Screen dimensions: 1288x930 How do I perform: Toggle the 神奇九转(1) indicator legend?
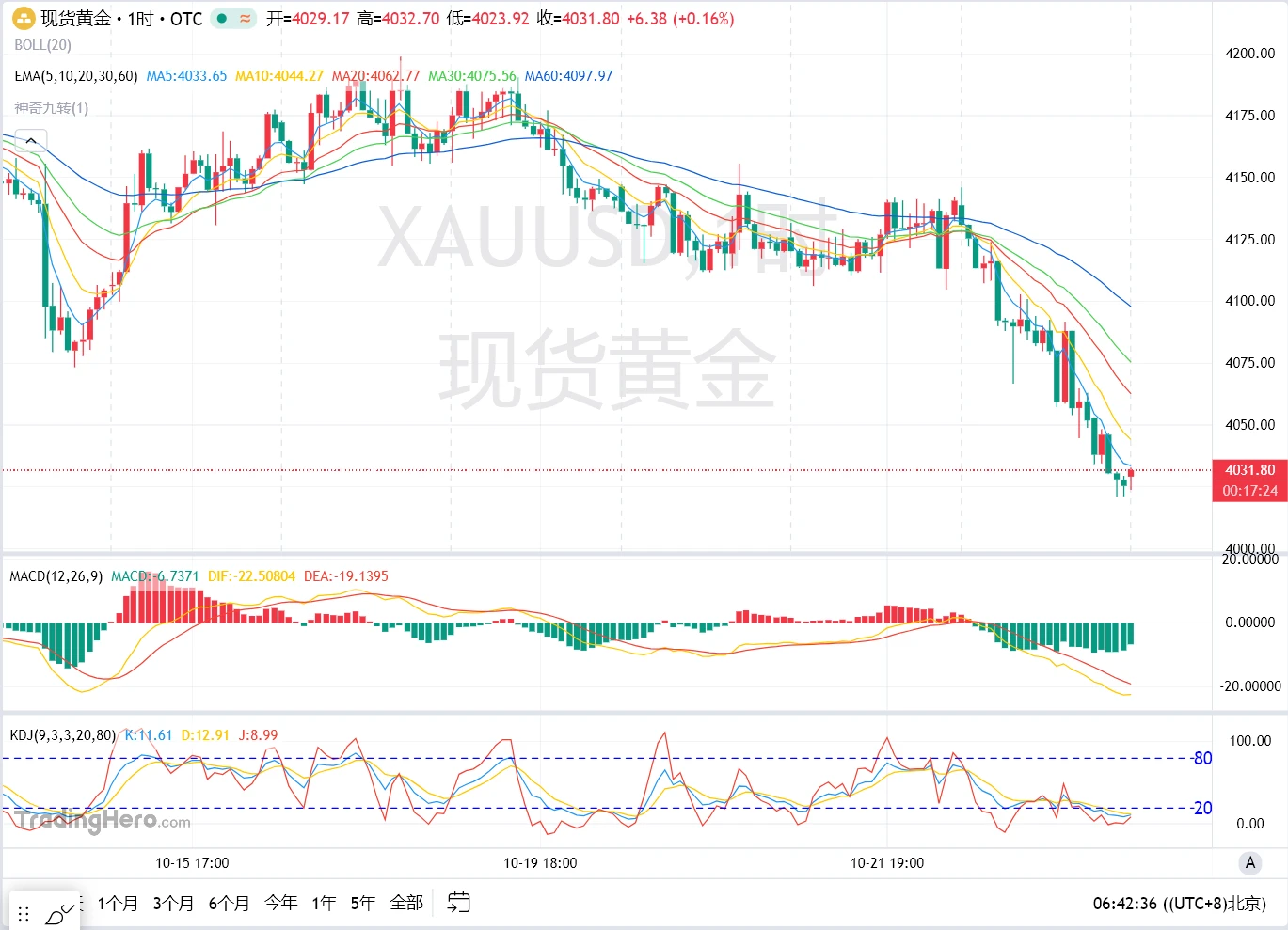pyautogui.click(x=52, y=108)
